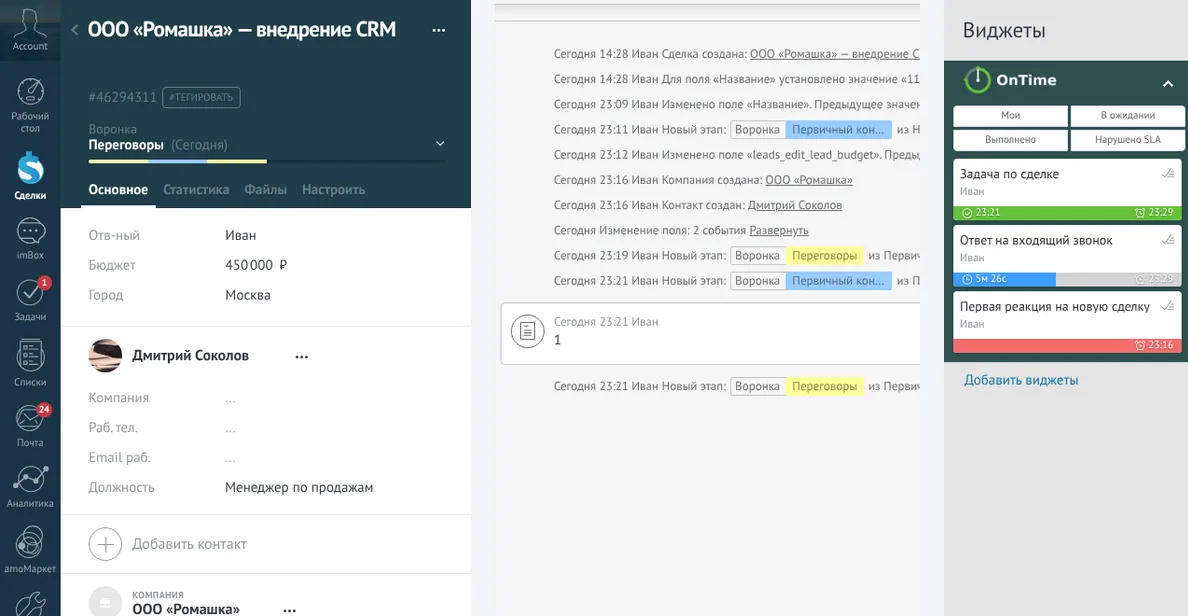Screen dimensions: 1188x616
Task: Switch to the Статистика tab
Action: [x=196, y=190]
